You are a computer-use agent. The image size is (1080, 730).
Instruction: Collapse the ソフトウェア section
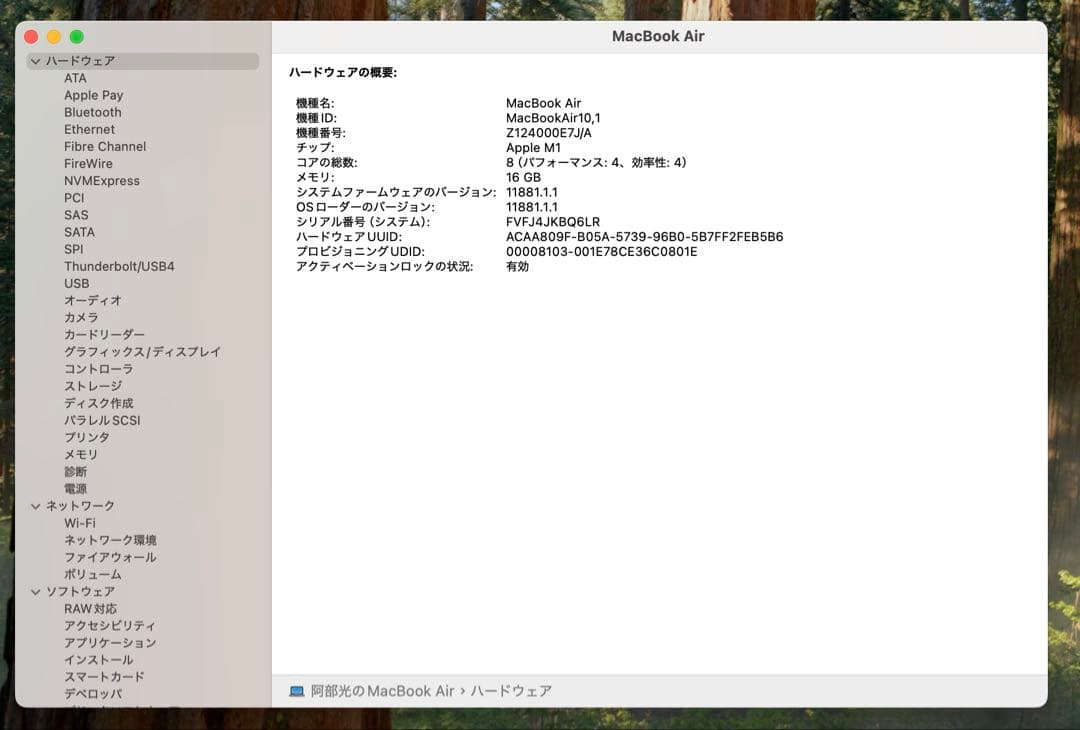36,591
